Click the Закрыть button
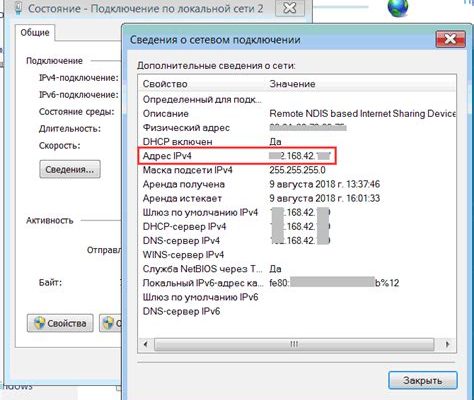Screen dimensions: 474x400 coord(423,380)
